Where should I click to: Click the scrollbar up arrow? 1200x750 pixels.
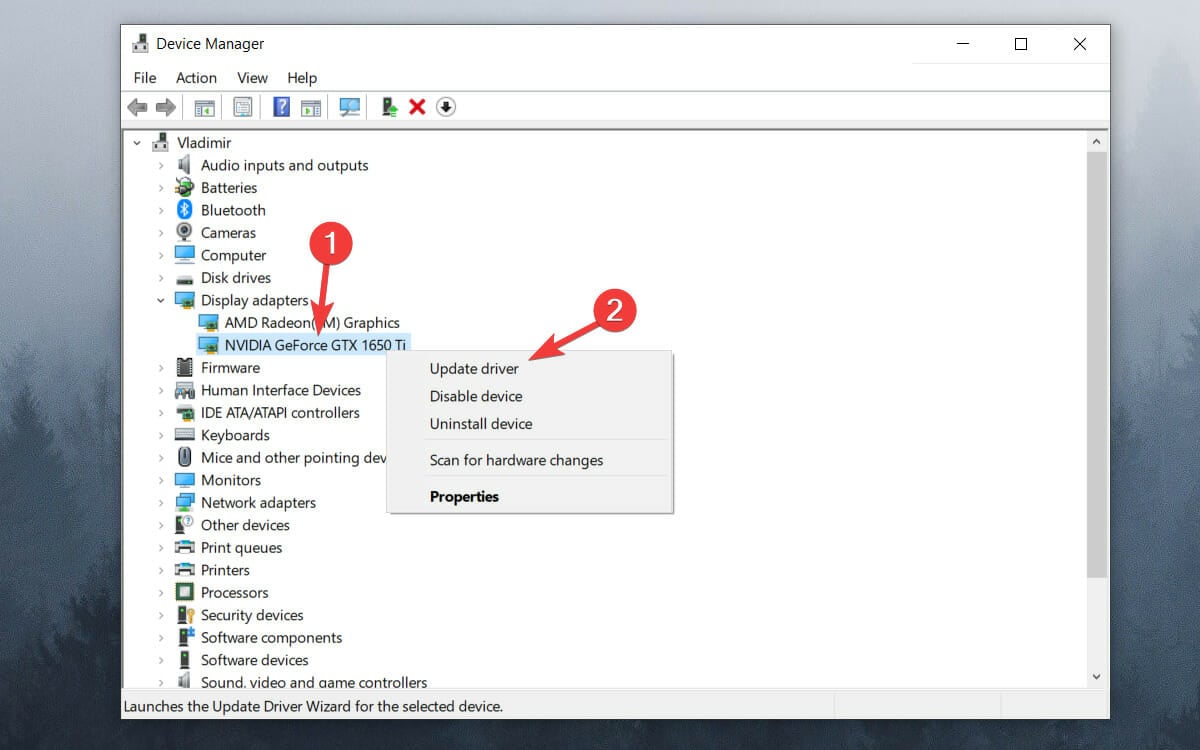pyautogui.click(x=1097, y=141)
